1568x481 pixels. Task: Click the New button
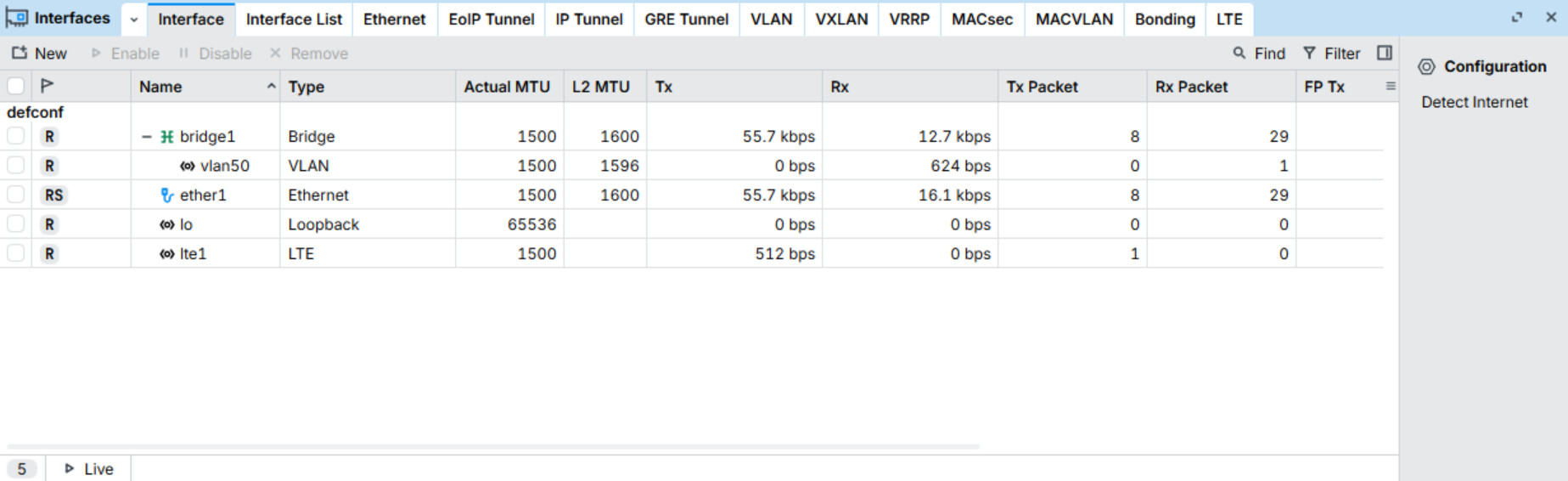[x=39, y=54]
